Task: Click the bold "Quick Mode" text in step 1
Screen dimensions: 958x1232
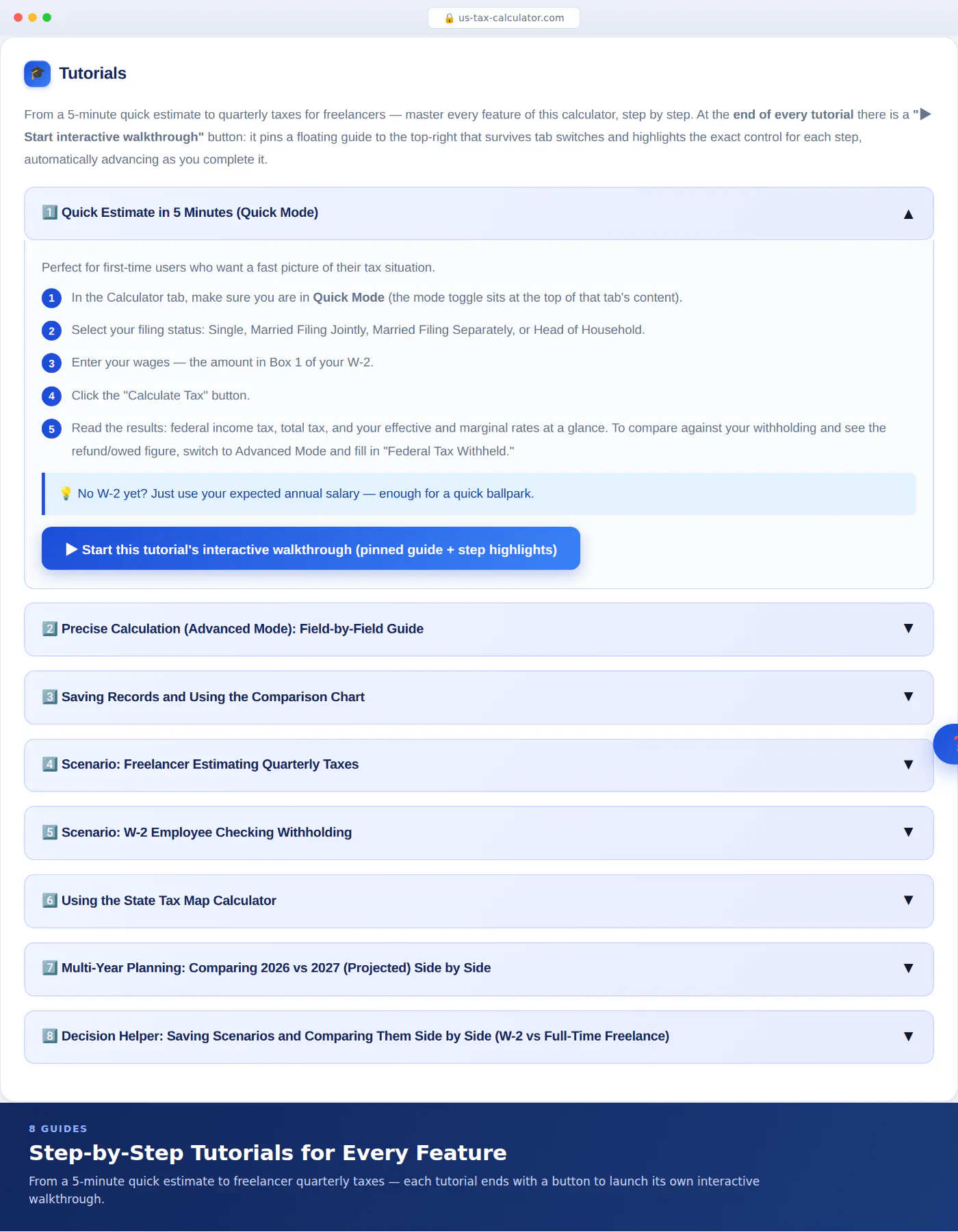Action: 348,298
